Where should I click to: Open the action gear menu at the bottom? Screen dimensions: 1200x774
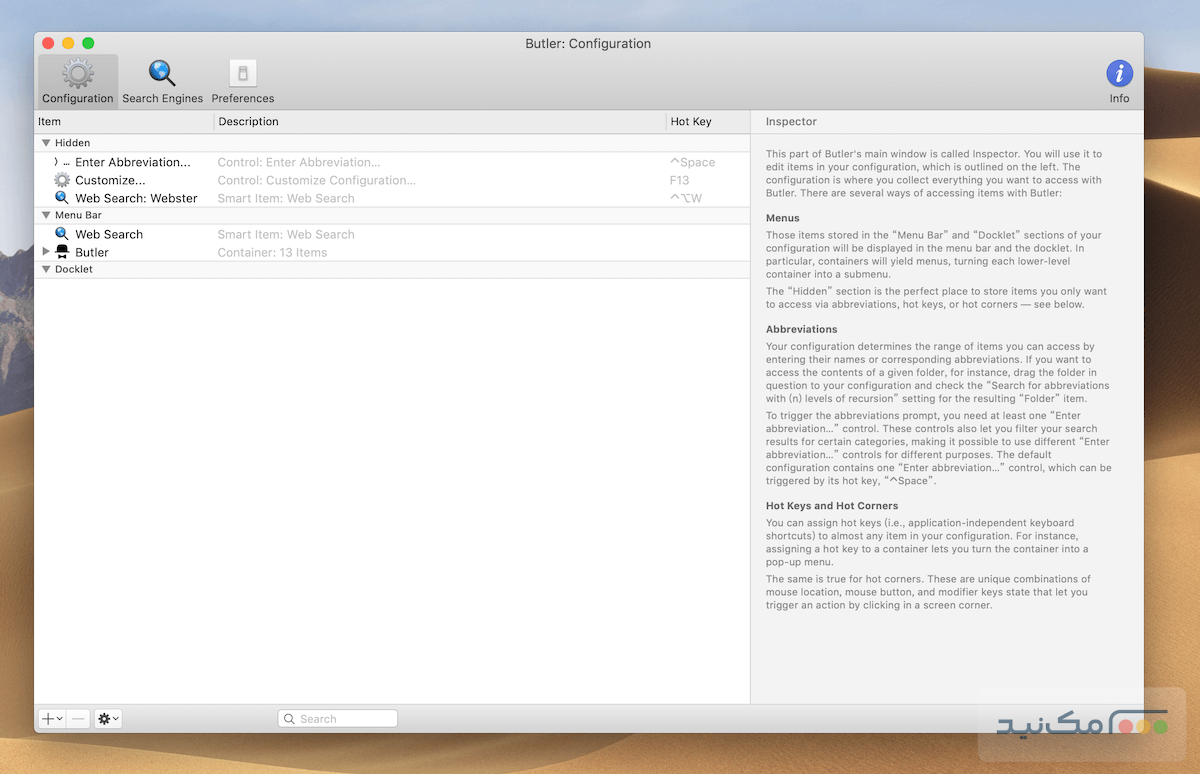point(107,718)
